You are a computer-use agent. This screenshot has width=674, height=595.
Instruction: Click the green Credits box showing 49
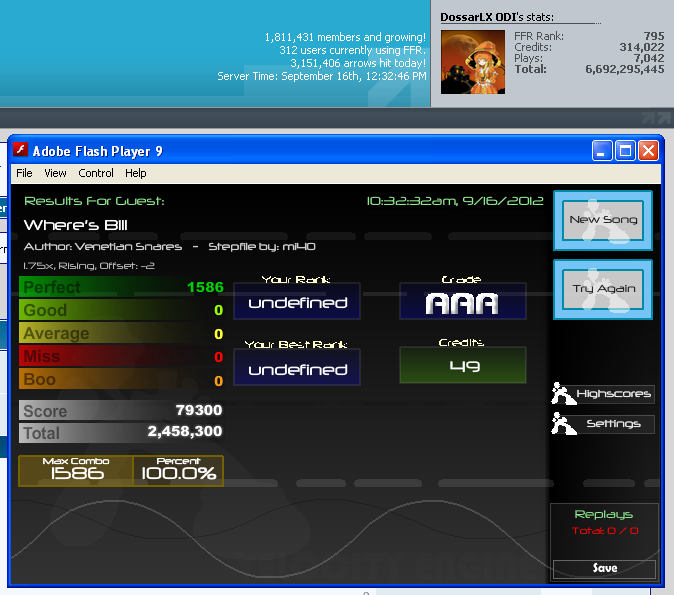[462, 365]
